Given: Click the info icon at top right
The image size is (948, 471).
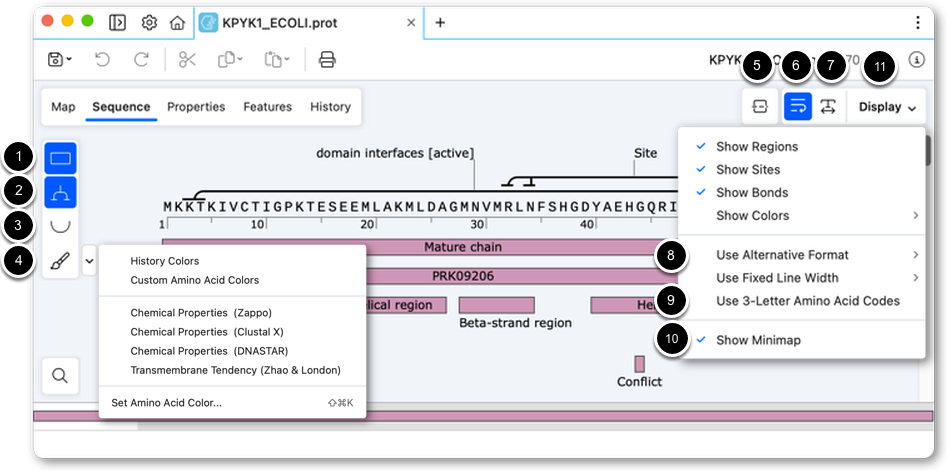Looking at the screenshot, I should click(917, 59).
